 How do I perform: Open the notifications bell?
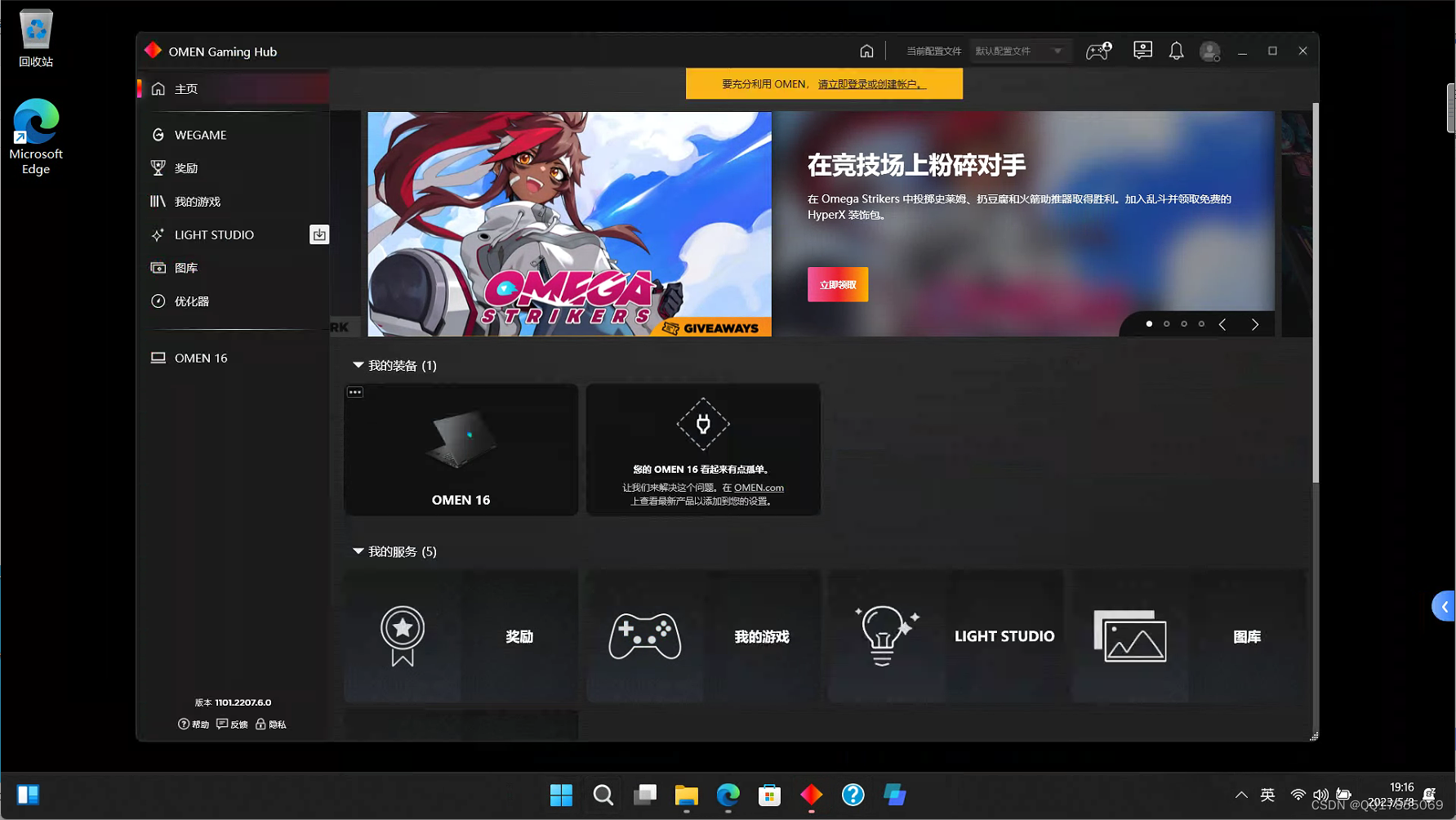(1176, 51)
